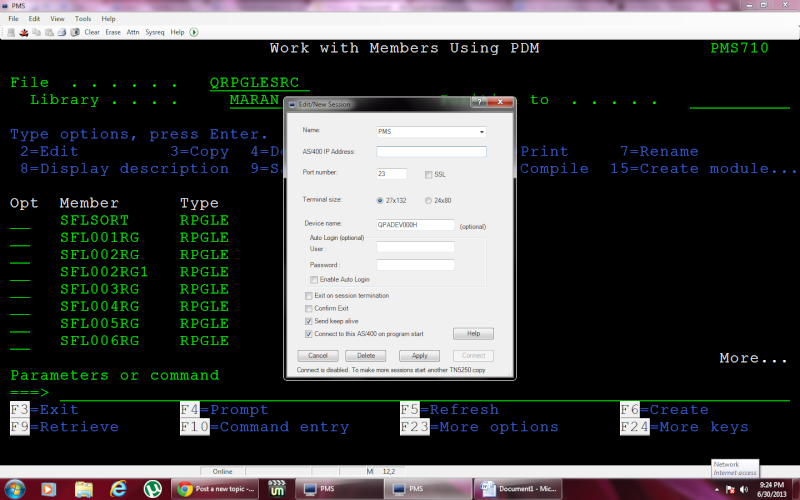Click the dialog Help button
The image size is (800, 500).
pyautogui.click(x=473, y=334)
